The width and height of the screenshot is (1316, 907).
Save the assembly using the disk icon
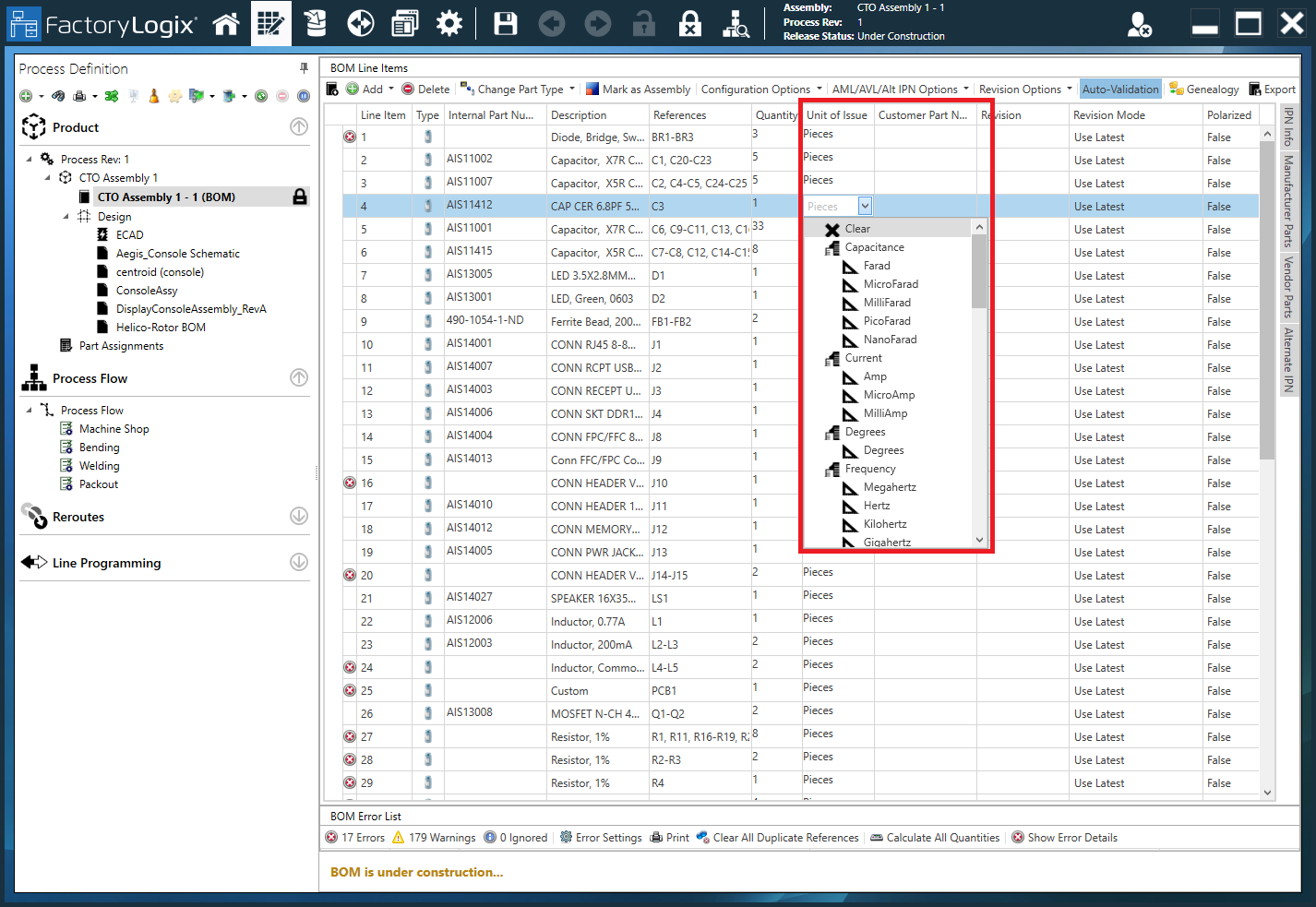point(506,23)
